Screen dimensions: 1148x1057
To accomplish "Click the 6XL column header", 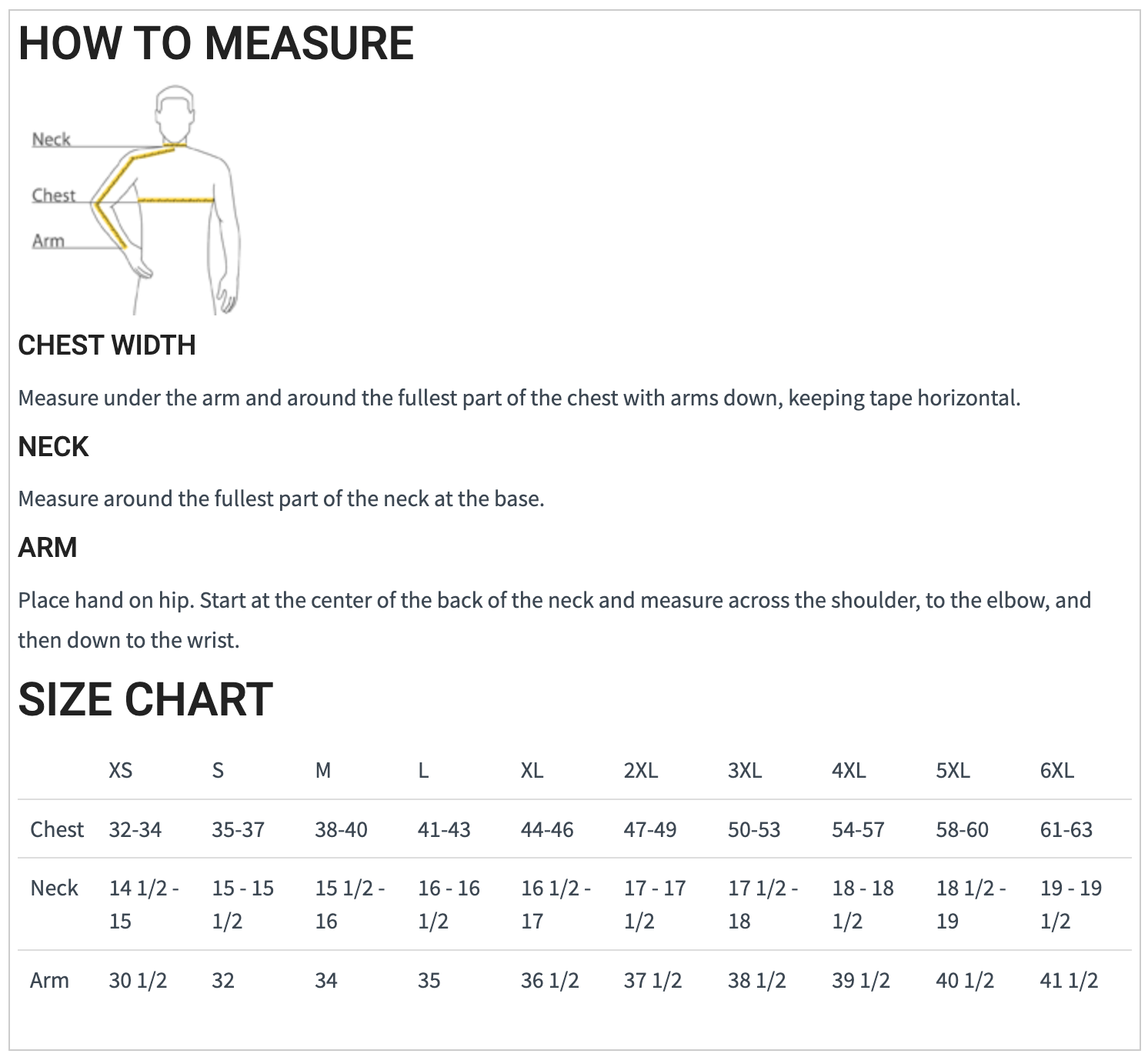I will 1057,770.
